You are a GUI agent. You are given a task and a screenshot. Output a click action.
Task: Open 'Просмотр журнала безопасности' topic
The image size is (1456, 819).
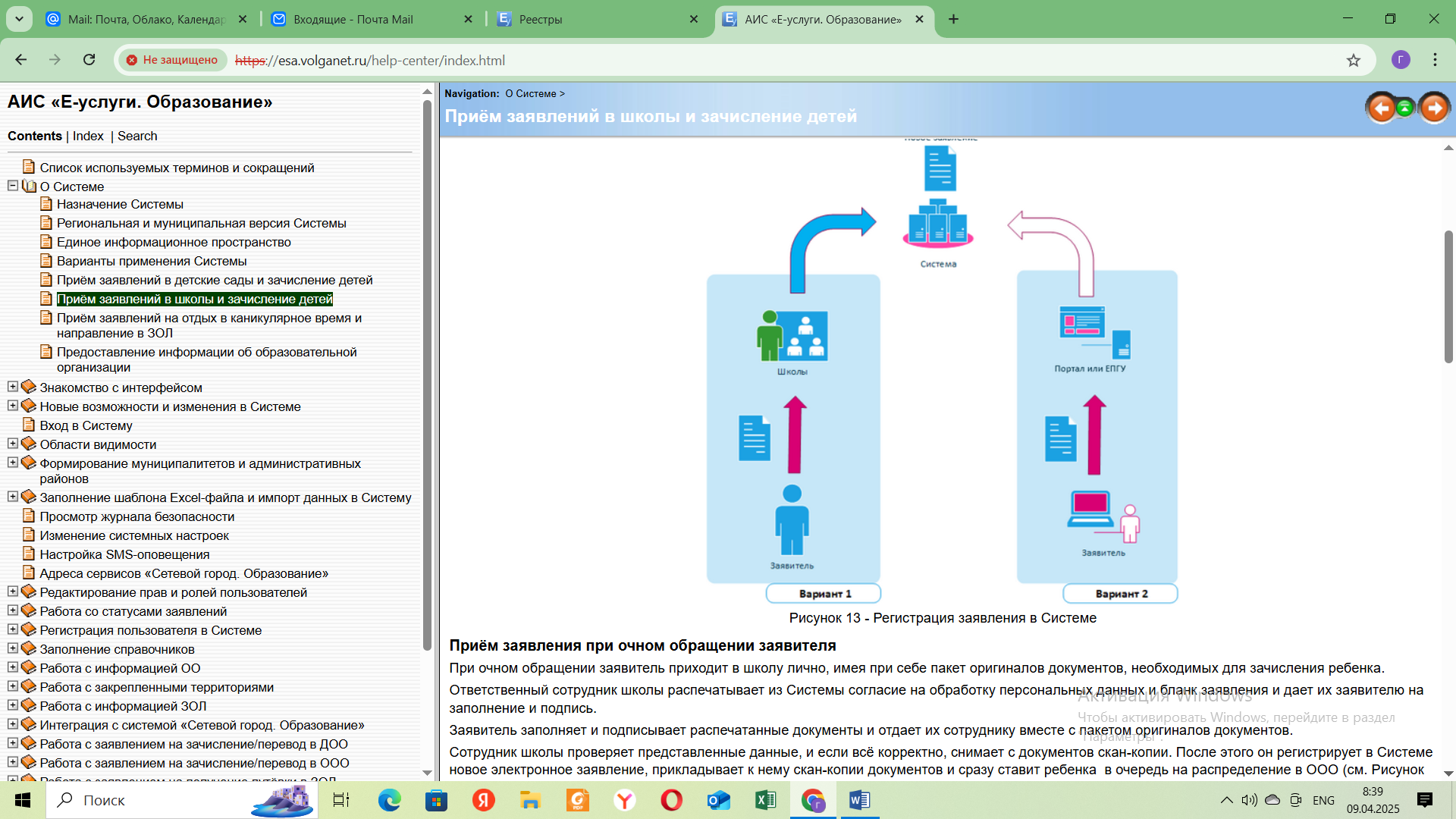(x=136, y=516)
